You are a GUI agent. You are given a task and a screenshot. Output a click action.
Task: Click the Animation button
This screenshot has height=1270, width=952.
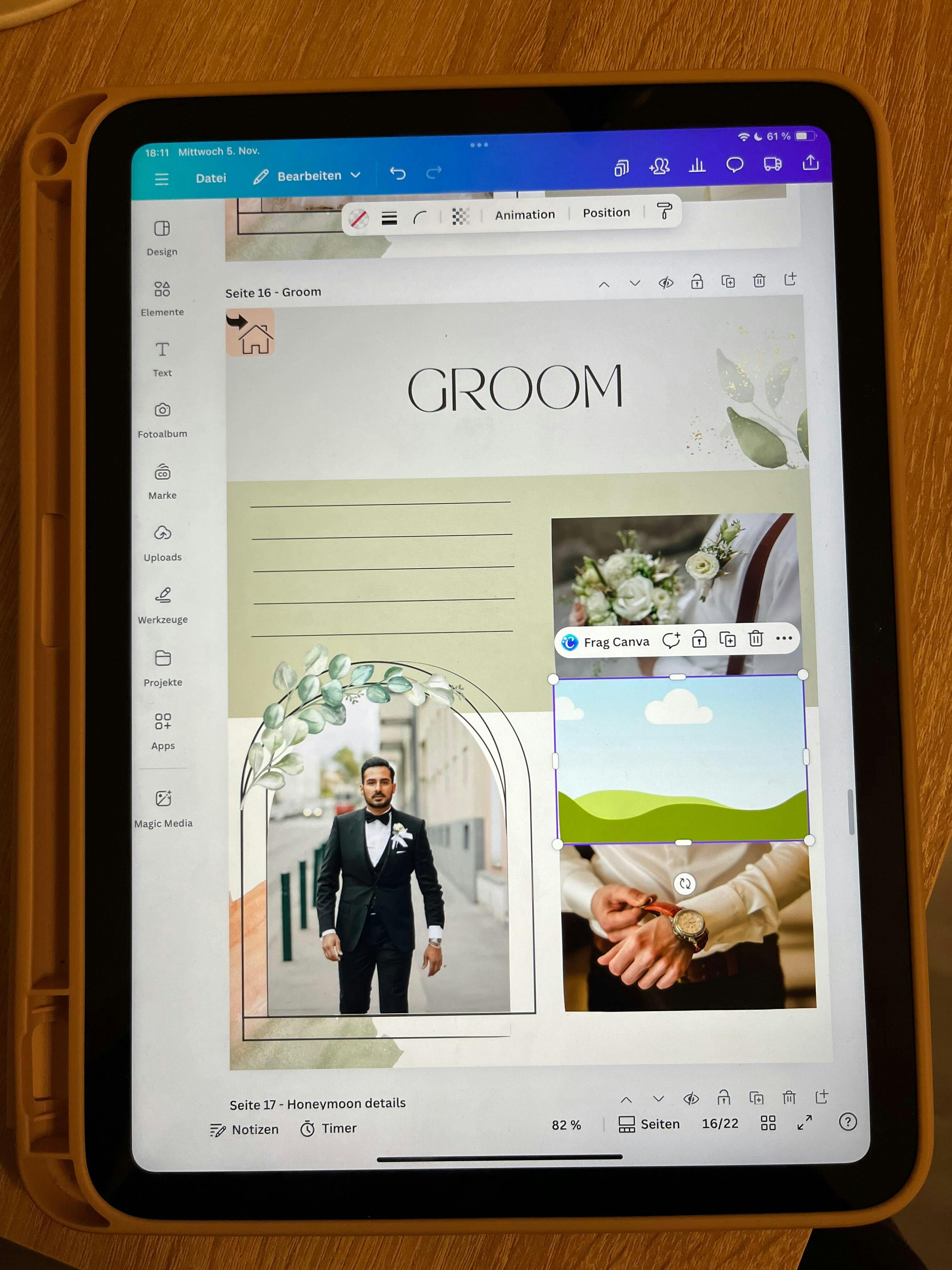524,215
